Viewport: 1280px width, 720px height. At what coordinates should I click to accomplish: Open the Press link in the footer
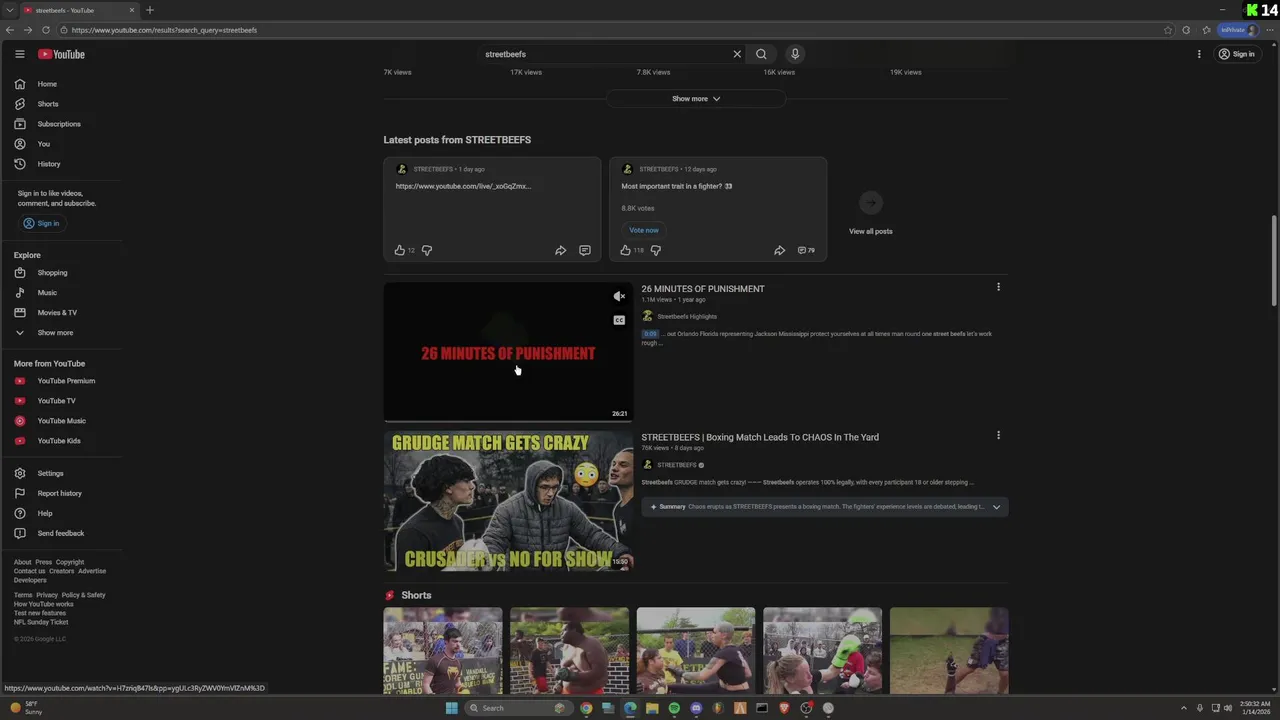click(43, 562)
